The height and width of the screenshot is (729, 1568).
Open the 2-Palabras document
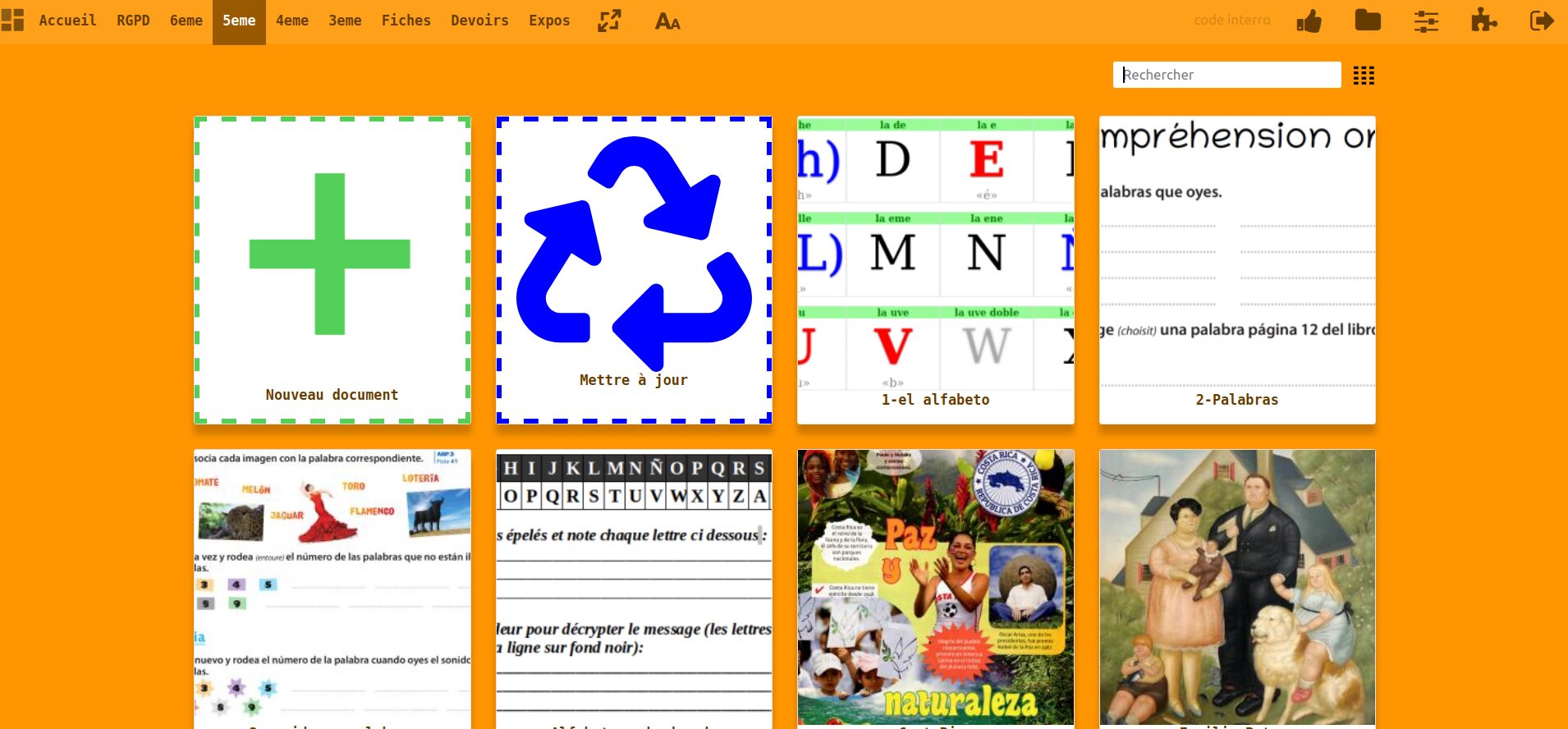point(1237,270)
